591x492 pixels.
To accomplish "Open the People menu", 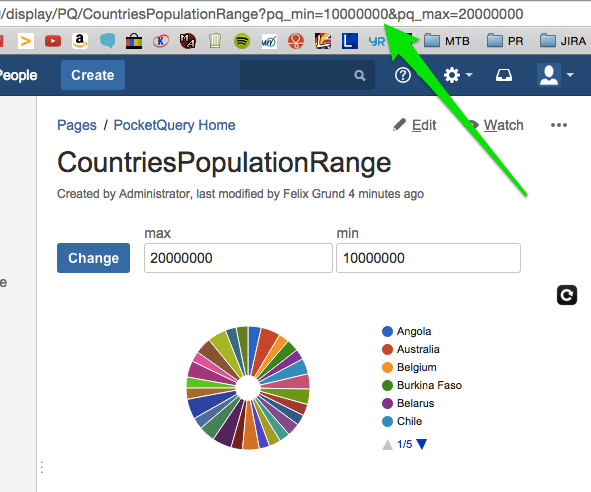I will tap(18, 75).
